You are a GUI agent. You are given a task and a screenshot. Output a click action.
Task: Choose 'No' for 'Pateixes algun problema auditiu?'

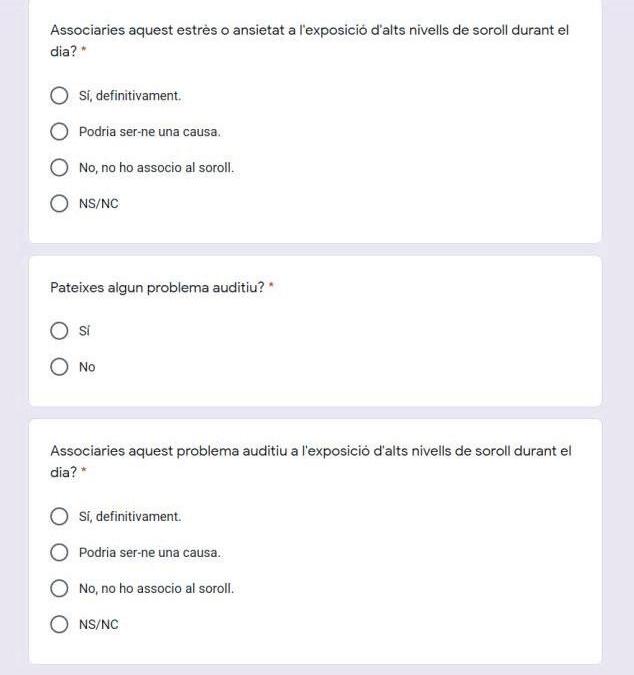coord(59,367)
